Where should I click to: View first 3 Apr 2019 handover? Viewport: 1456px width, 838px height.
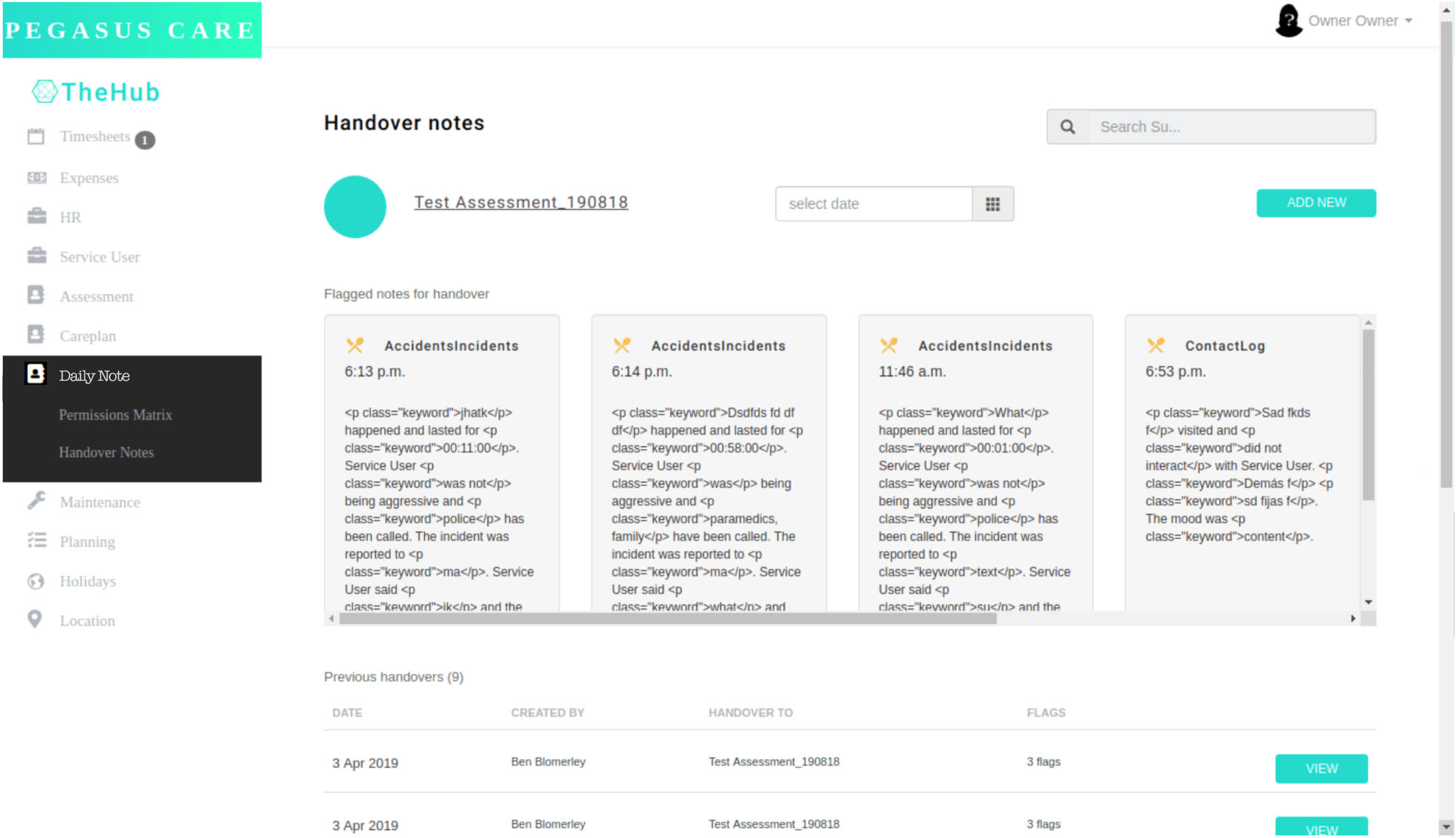(1320, 769)
